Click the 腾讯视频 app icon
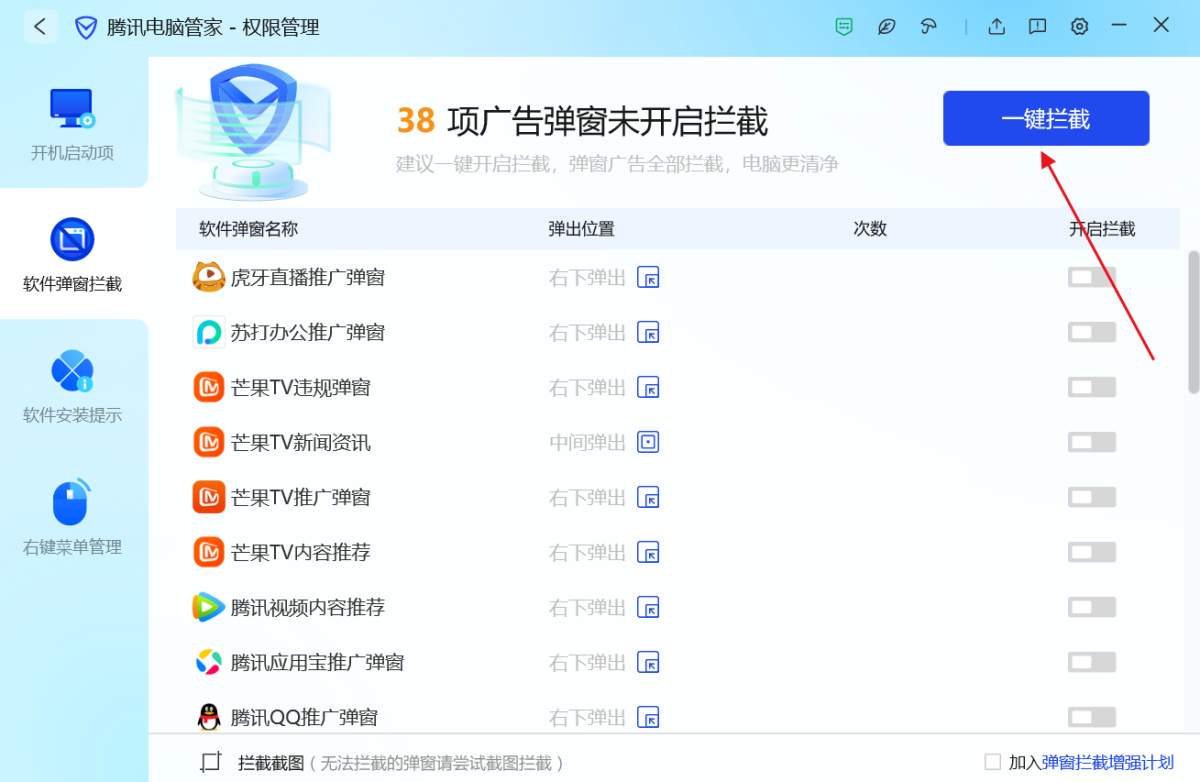The height and width of the screenshot is (782, 1200). coord(208,607)
